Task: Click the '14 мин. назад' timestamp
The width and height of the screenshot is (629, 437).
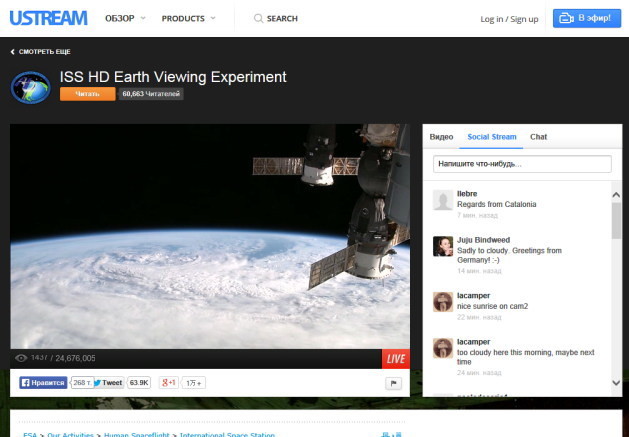Action: tap(479, 271)
